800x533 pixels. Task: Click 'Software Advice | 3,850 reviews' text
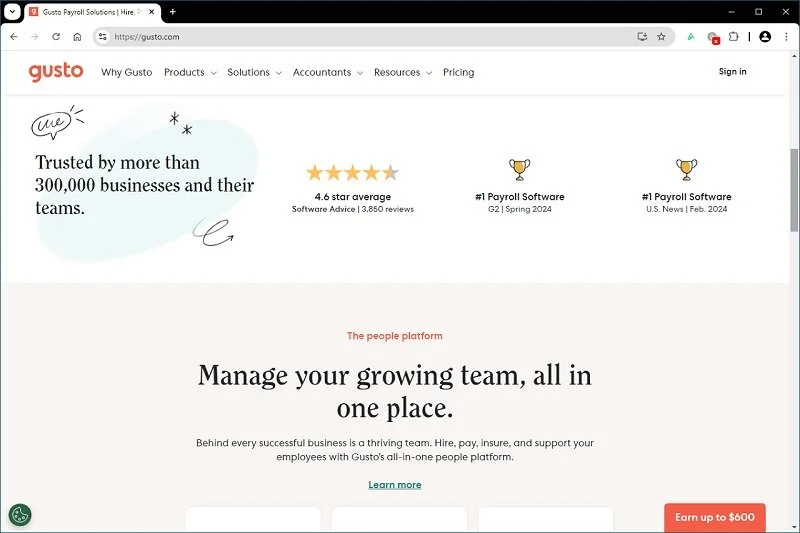click(353, 209)
